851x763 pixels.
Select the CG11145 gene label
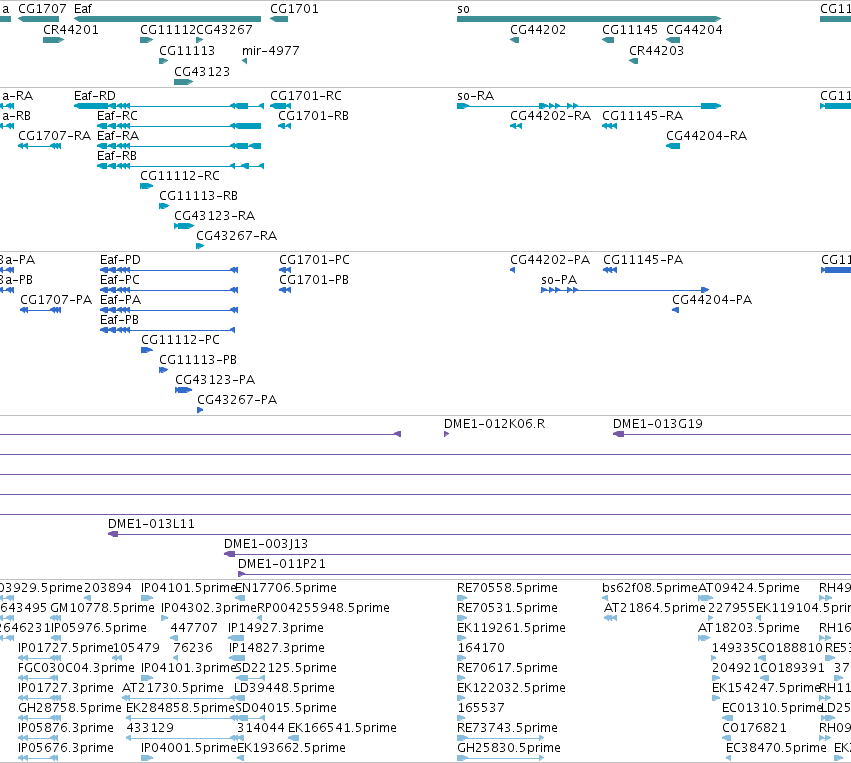click(x=630, y=30)
